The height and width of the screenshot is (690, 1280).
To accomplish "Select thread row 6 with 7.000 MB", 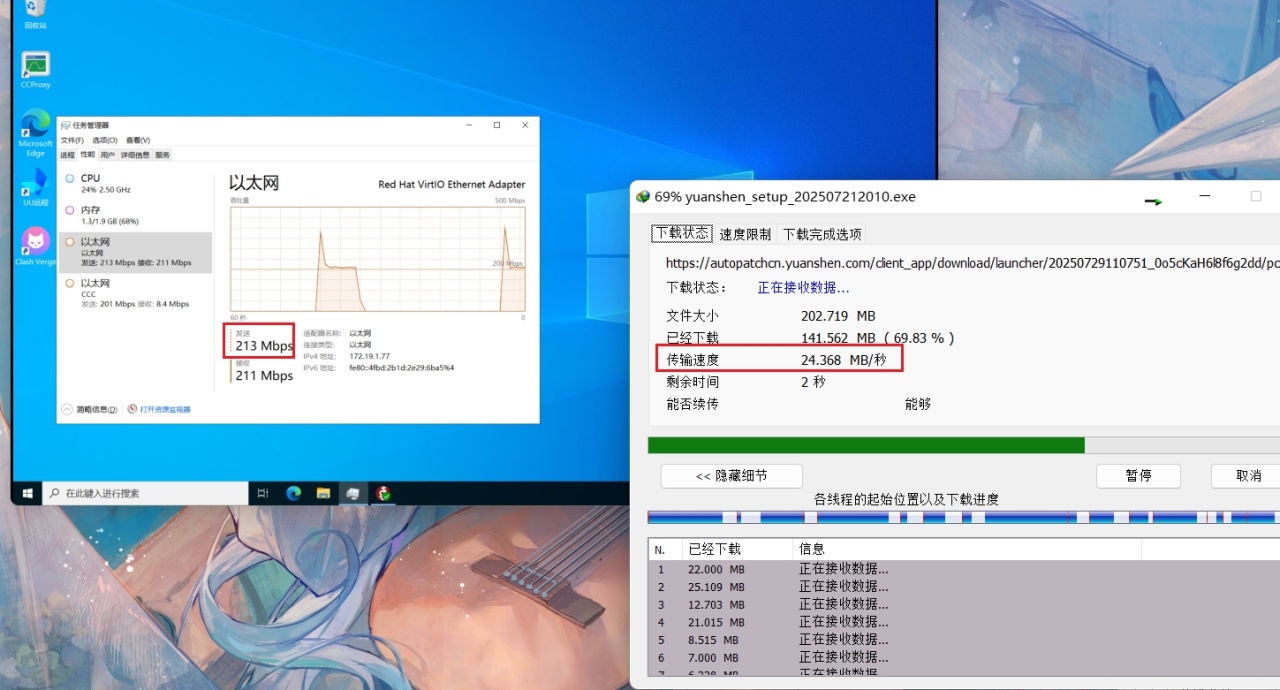I will 964,658.
